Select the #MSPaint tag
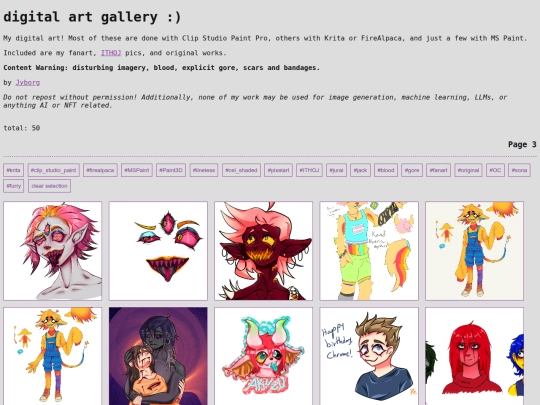The width and height of the screenshot is (540, 405). point(137,170)
